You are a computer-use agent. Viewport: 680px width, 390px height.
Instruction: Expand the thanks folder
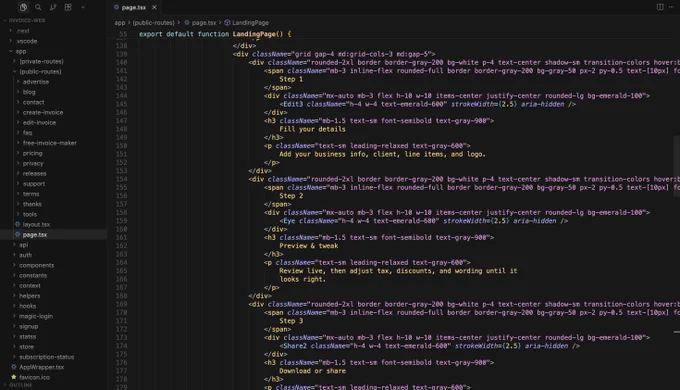[x=32, y=204]
